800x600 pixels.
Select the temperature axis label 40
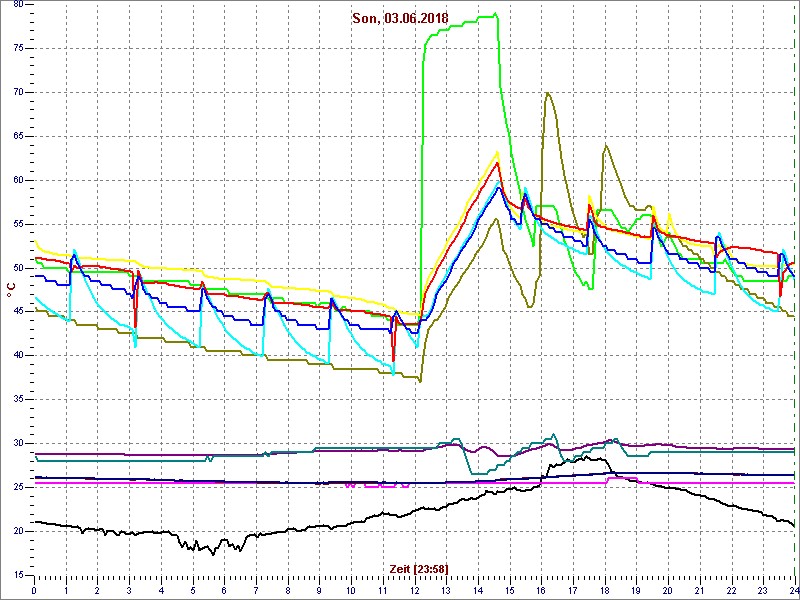pos(16,356)
